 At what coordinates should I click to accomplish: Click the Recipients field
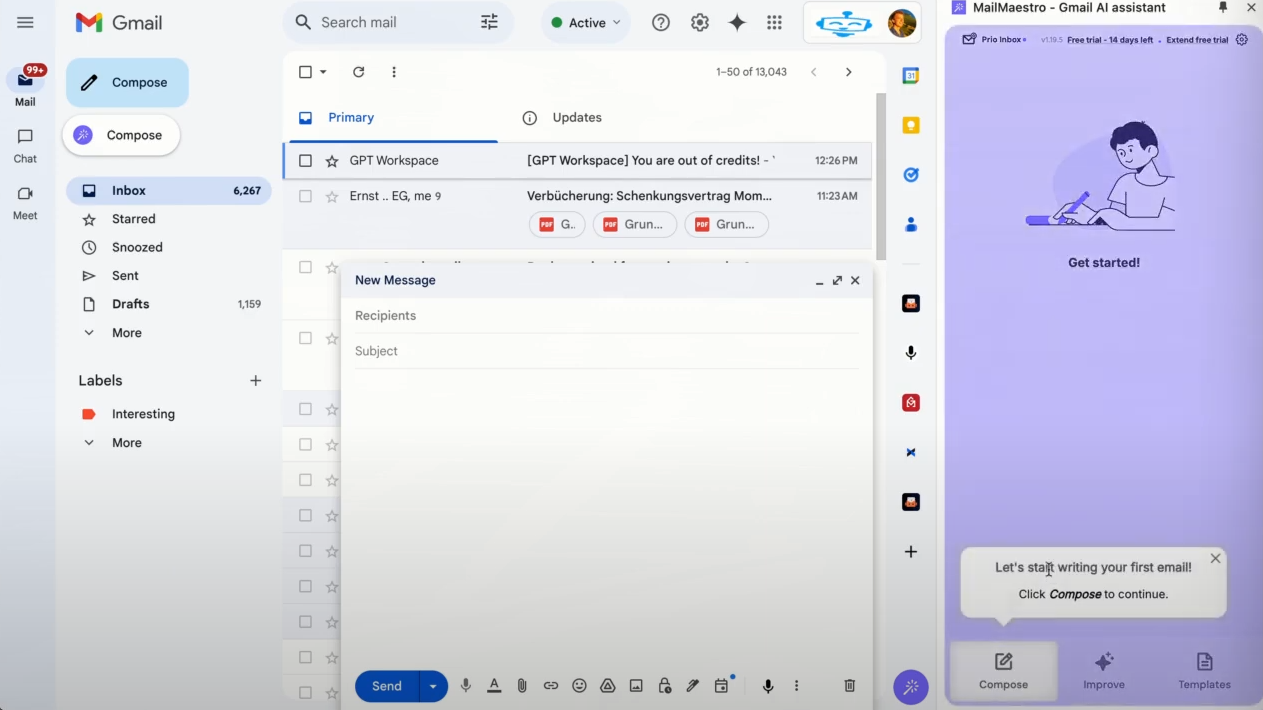pos(606,316)
